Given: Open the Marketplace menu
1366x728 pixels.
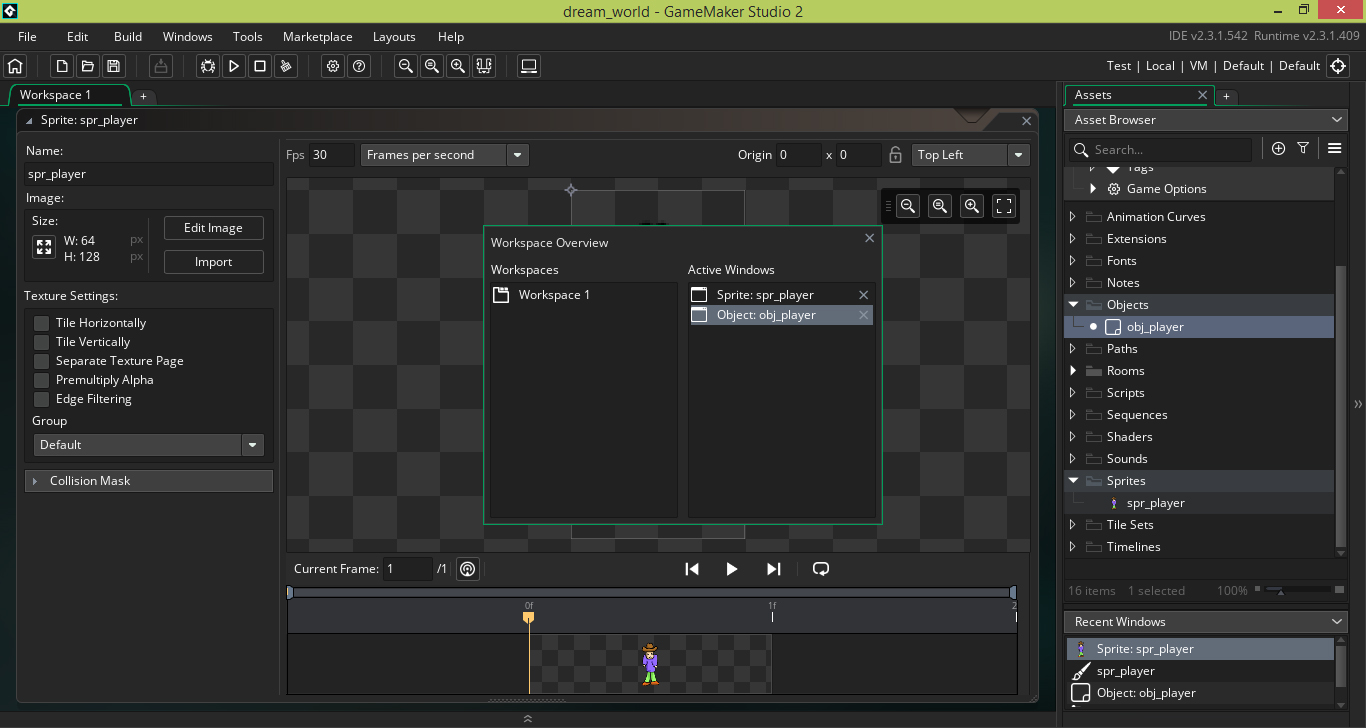Looking at the screenshot, I should pos(317,37).
